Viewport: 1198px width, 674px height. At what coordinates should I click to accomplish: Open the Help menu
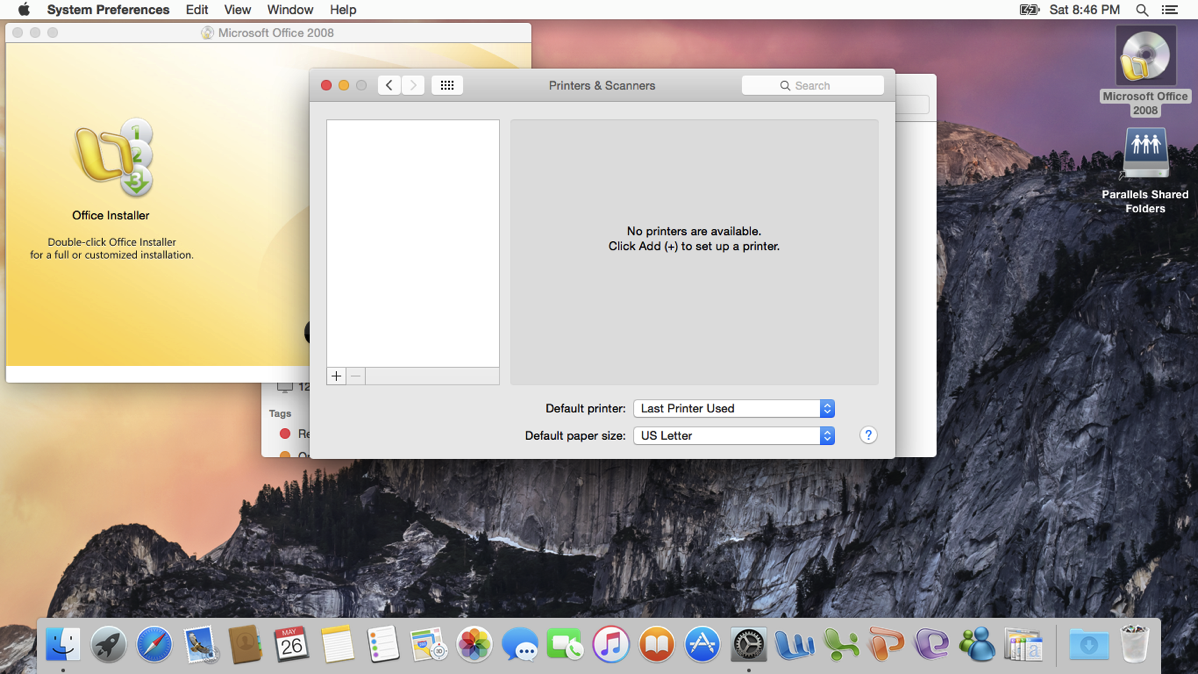point(343,10)
